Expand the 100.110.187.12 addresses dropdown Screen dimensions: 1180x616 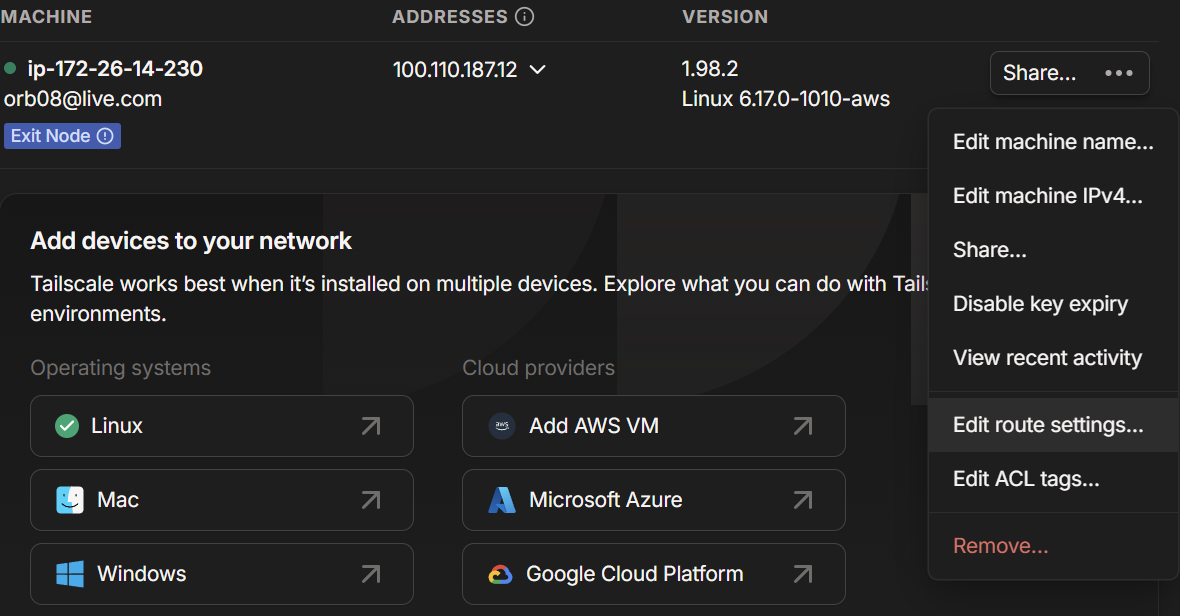[x=537, y=69]
